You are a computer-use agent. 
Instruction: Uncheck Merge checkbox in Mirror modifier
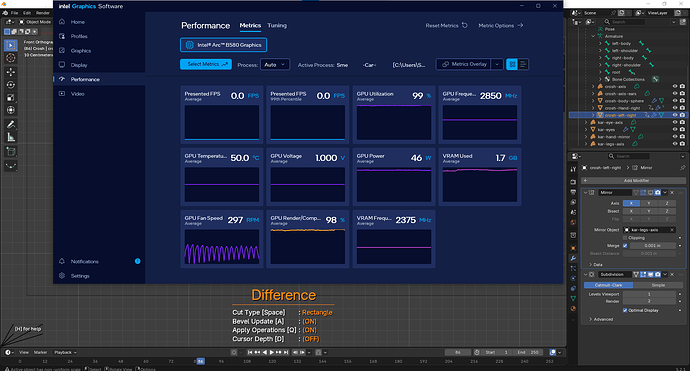point(625,246)
